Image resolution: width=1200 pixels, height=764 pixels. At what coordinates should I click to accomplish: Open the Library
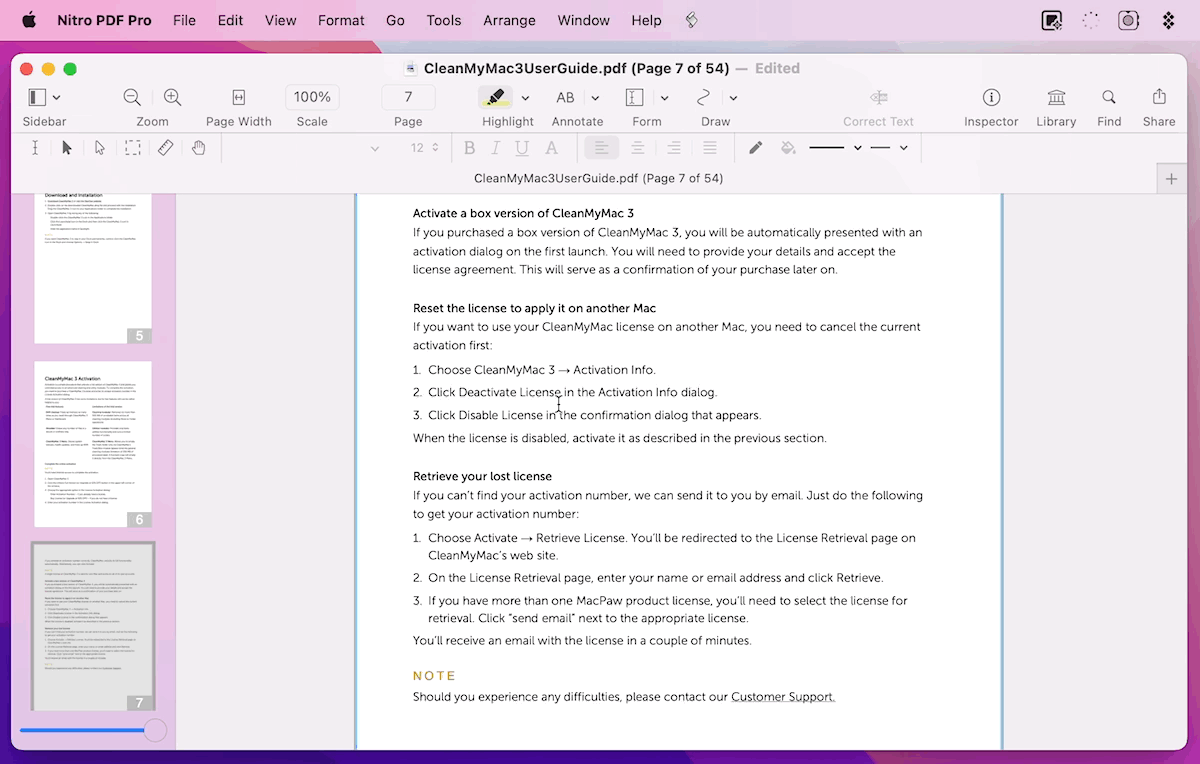[1056, 97]
